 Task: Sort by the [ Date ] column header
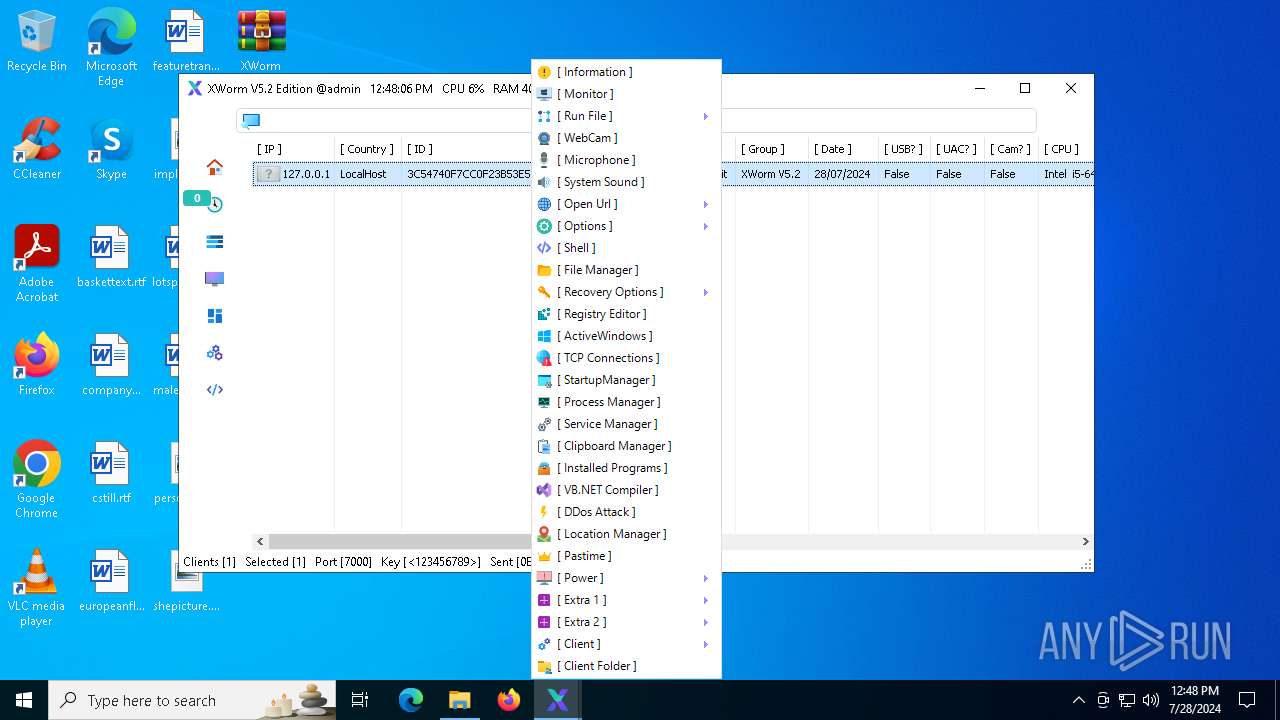click(833, 149)
